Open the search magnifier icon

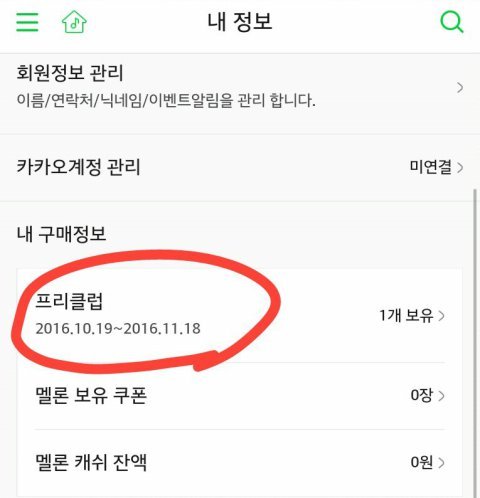point(452,22)
